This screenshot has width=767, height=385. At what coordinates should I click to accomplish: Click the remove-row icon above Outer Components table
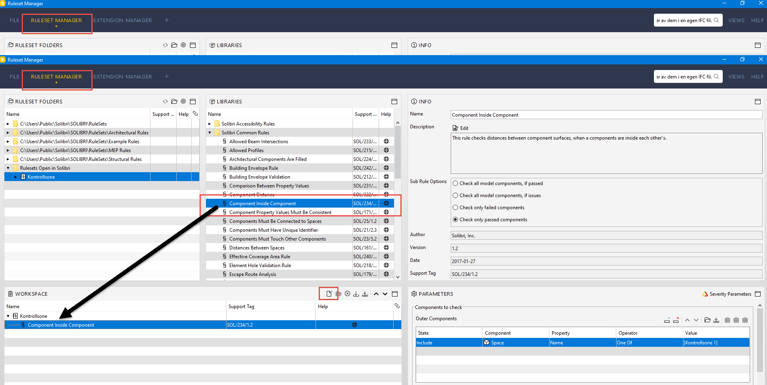coord(676,320)
